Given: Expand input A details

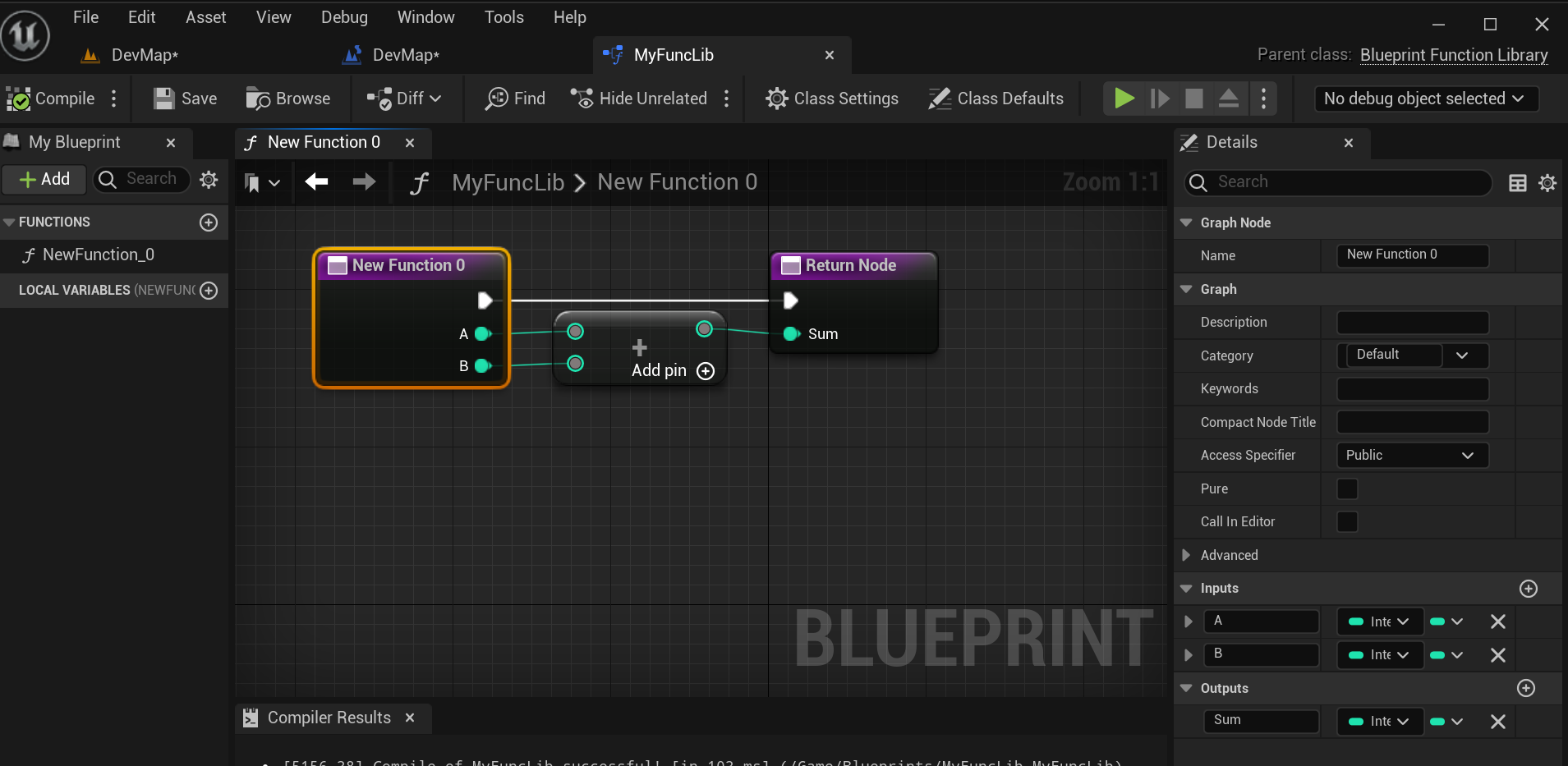Looking at the screenshot, I should 1188,622.
